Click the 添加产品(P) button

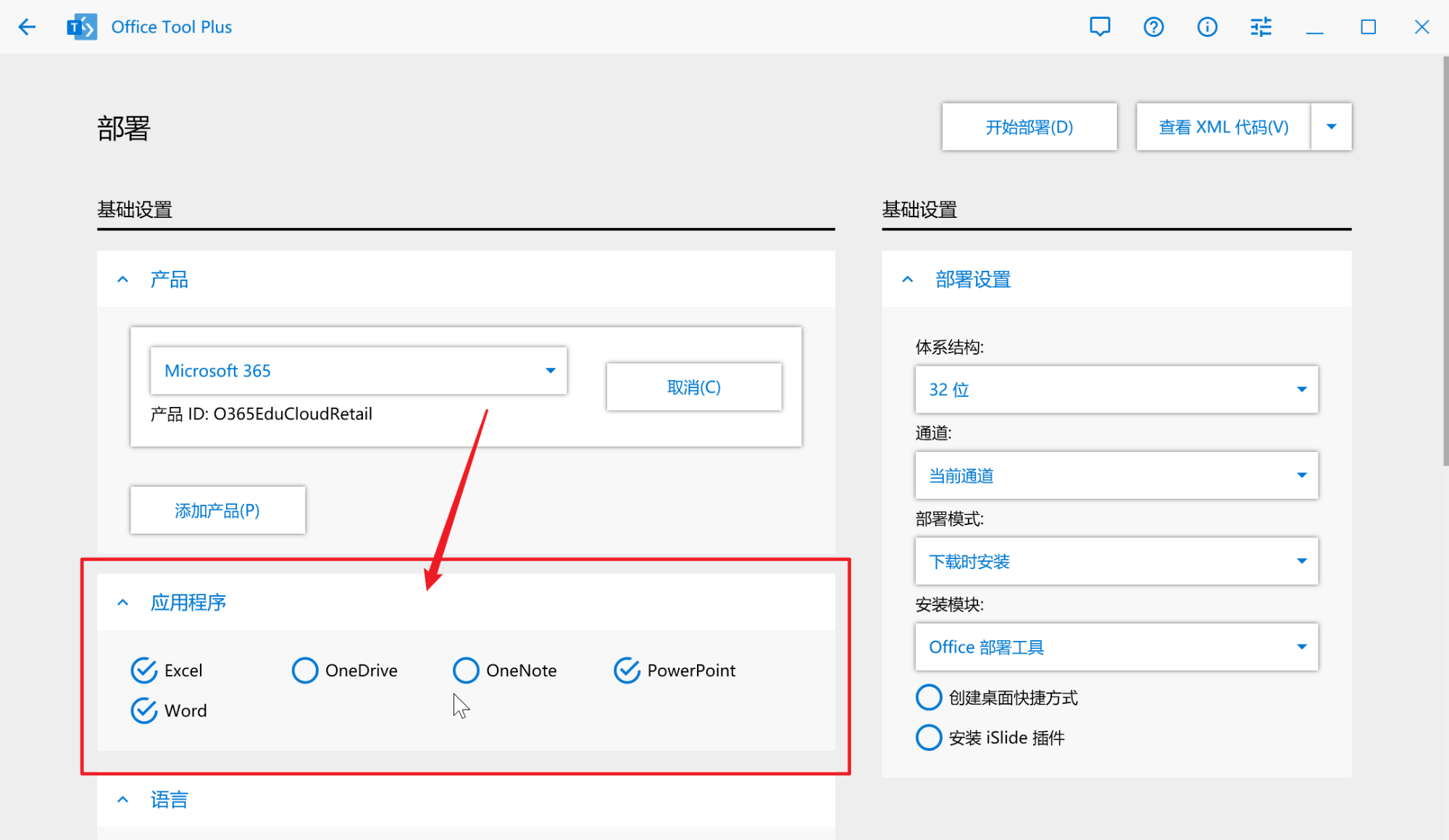pos(217,511)
